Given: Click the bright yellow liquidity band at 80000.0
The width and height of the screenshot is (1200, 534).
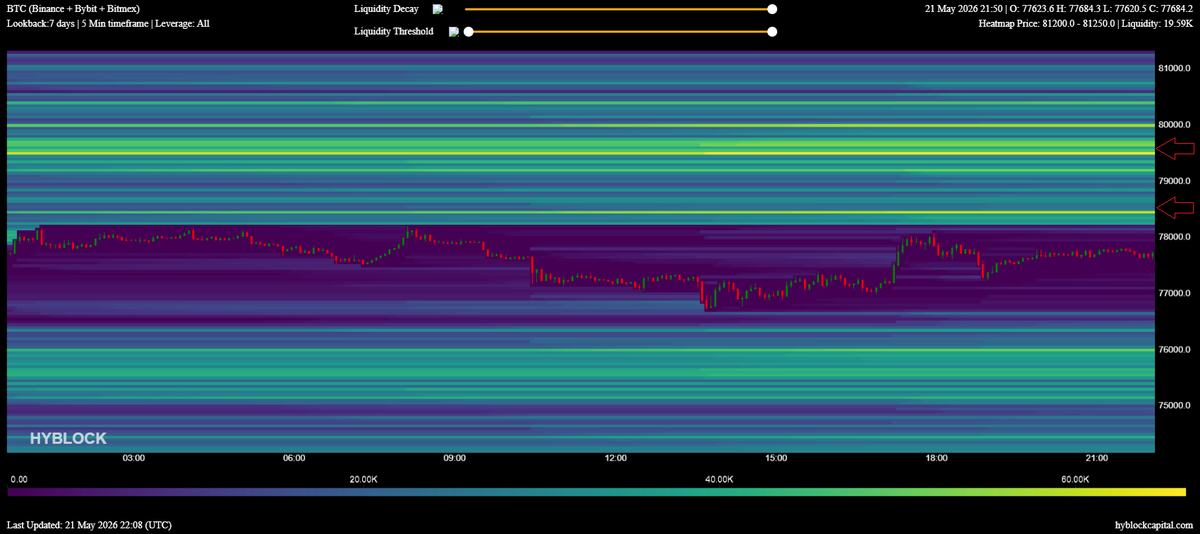Looking at the screenshot, I should pyautogui.click(x=582, y=125).
